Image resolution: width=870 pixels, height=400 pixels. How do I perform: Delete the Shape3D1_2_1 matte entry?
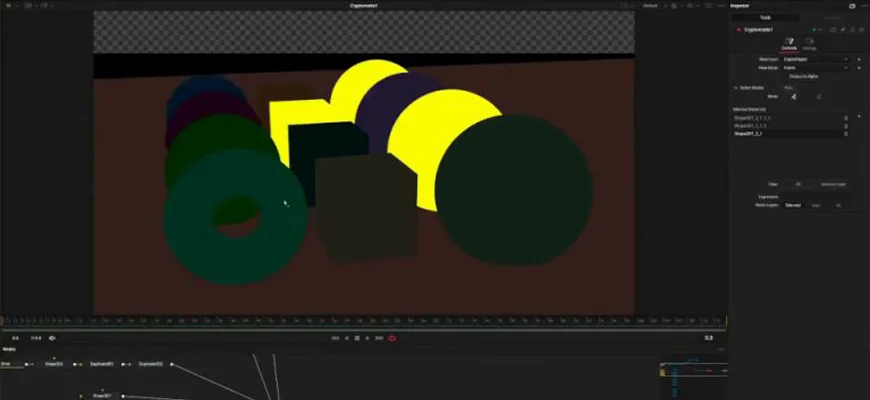click(x=846, y=134)
